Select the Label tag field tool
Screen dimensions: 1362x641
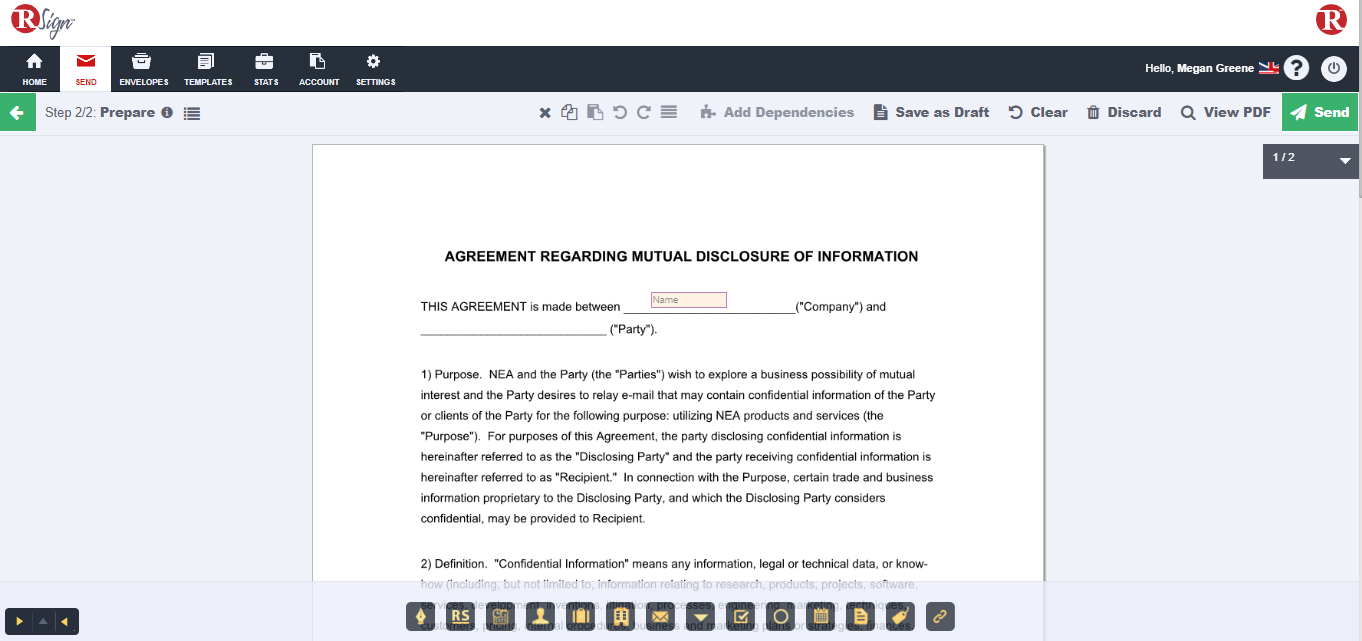point(900,616)
